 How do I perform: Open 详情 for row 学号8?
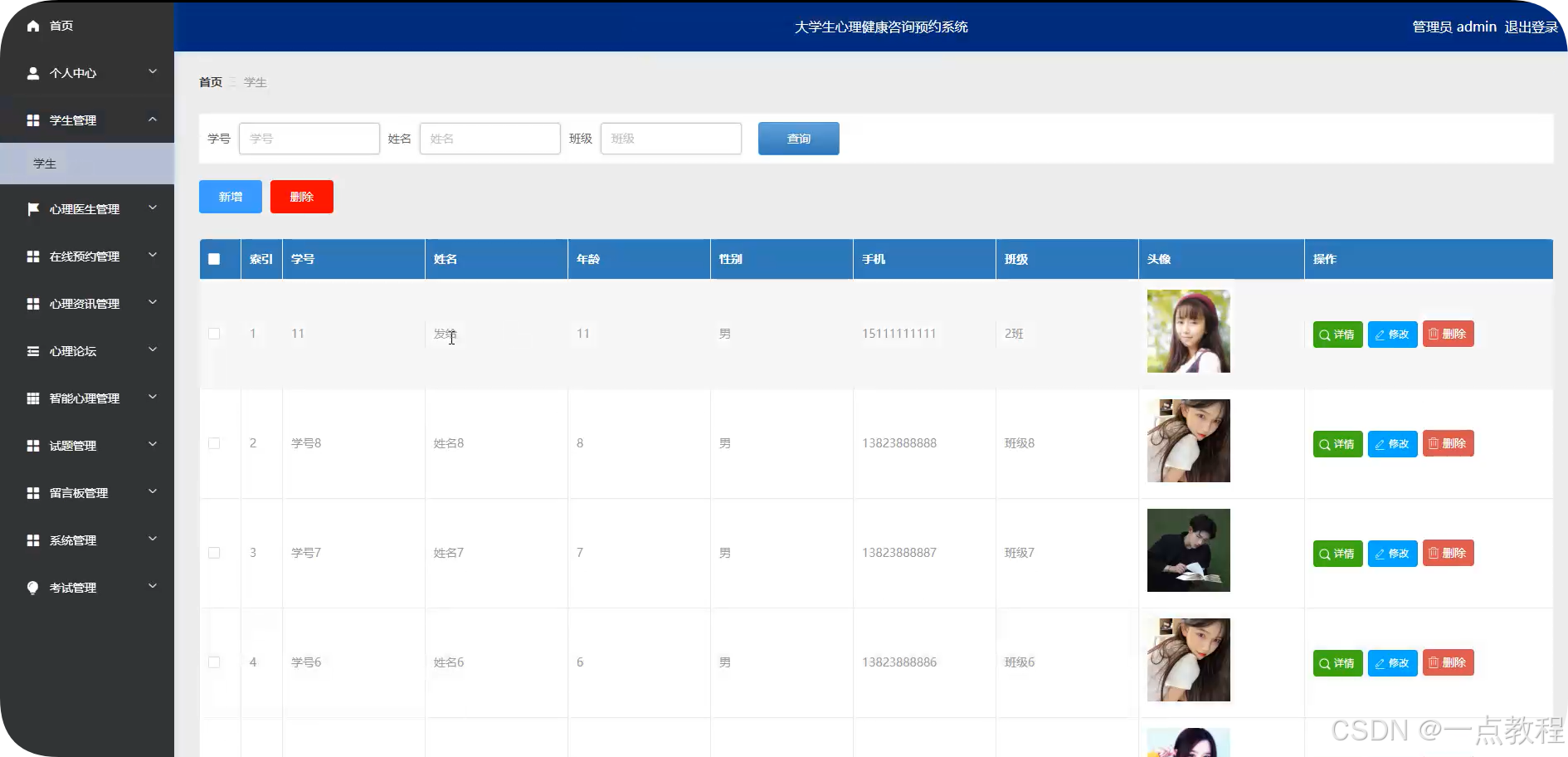click(x=1337, y=443)
